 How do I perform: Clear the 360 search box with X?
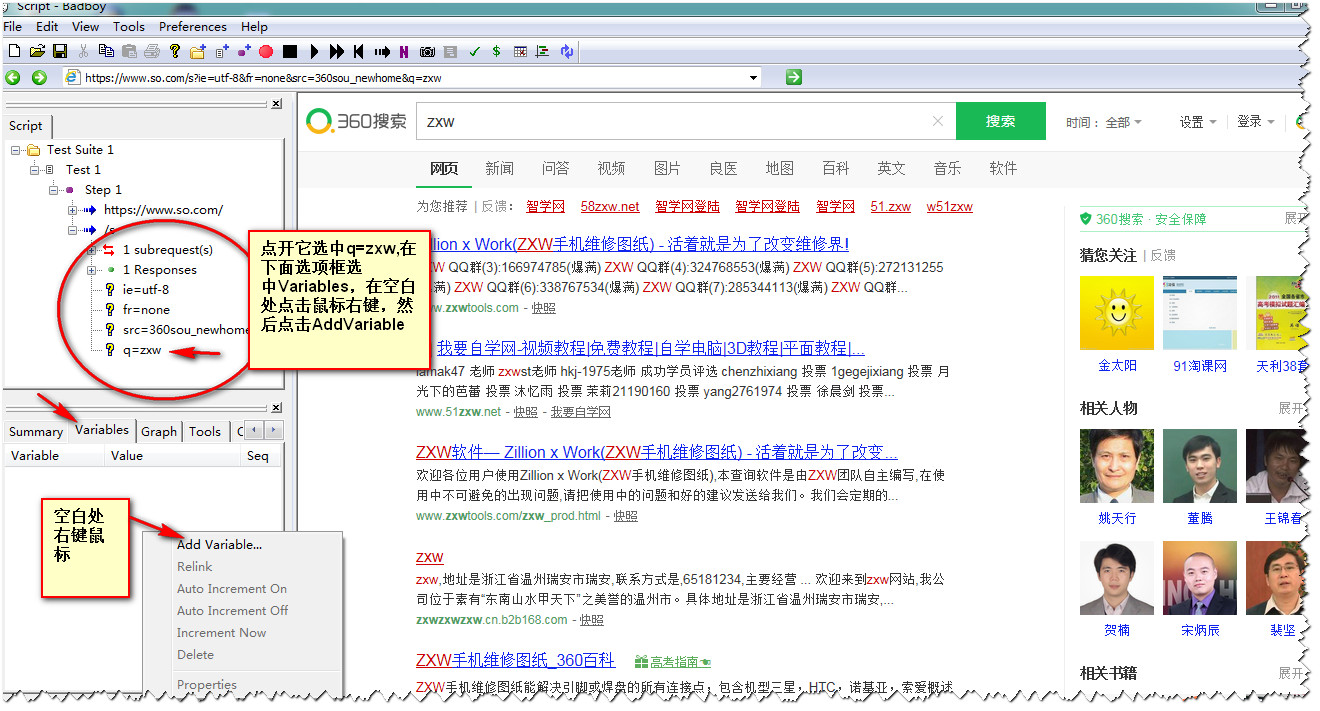pyautogui.click(x=937, y=121)
